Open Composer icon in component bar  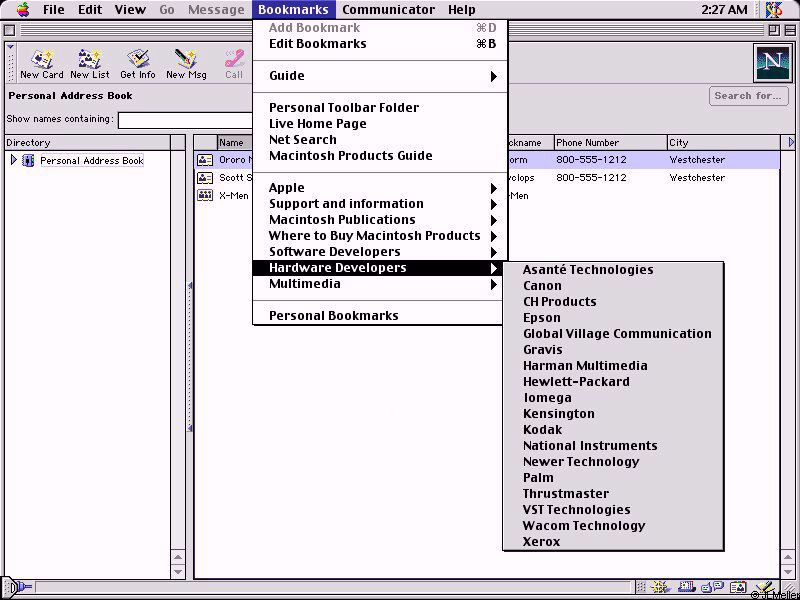click(x=762, y=588)
